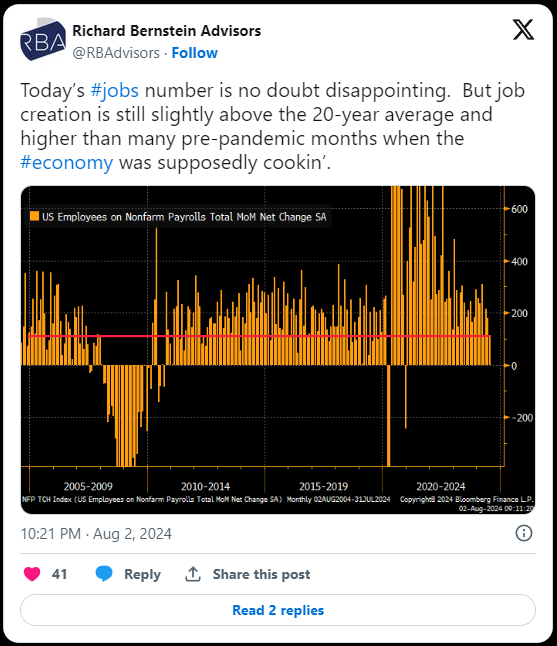557x646 pixels.
Task: Click the orange legend swatch in chart
Action: click(x=35, y=216)
